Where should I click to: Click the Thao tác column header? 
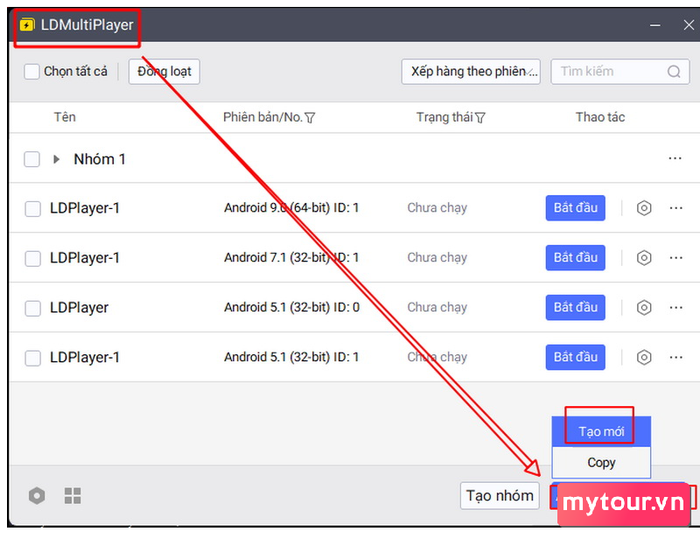[x=600, y=117]
